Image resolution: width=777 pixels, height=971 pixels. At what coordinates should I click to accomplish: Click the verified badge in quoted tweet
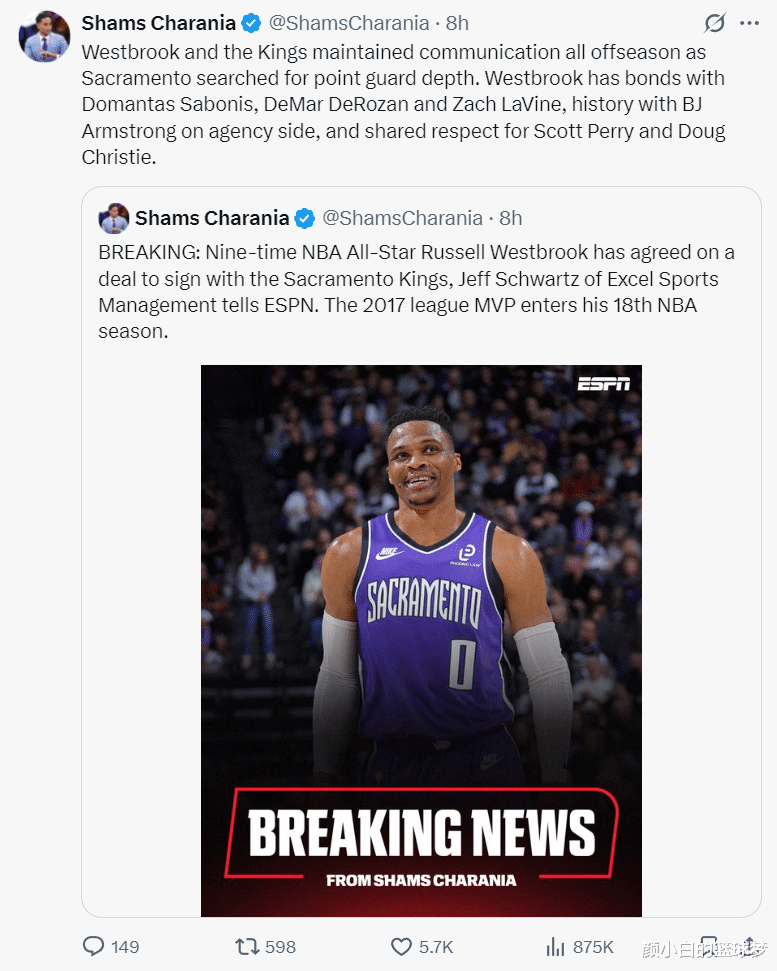pyautogui.click(x=305, y=218)
